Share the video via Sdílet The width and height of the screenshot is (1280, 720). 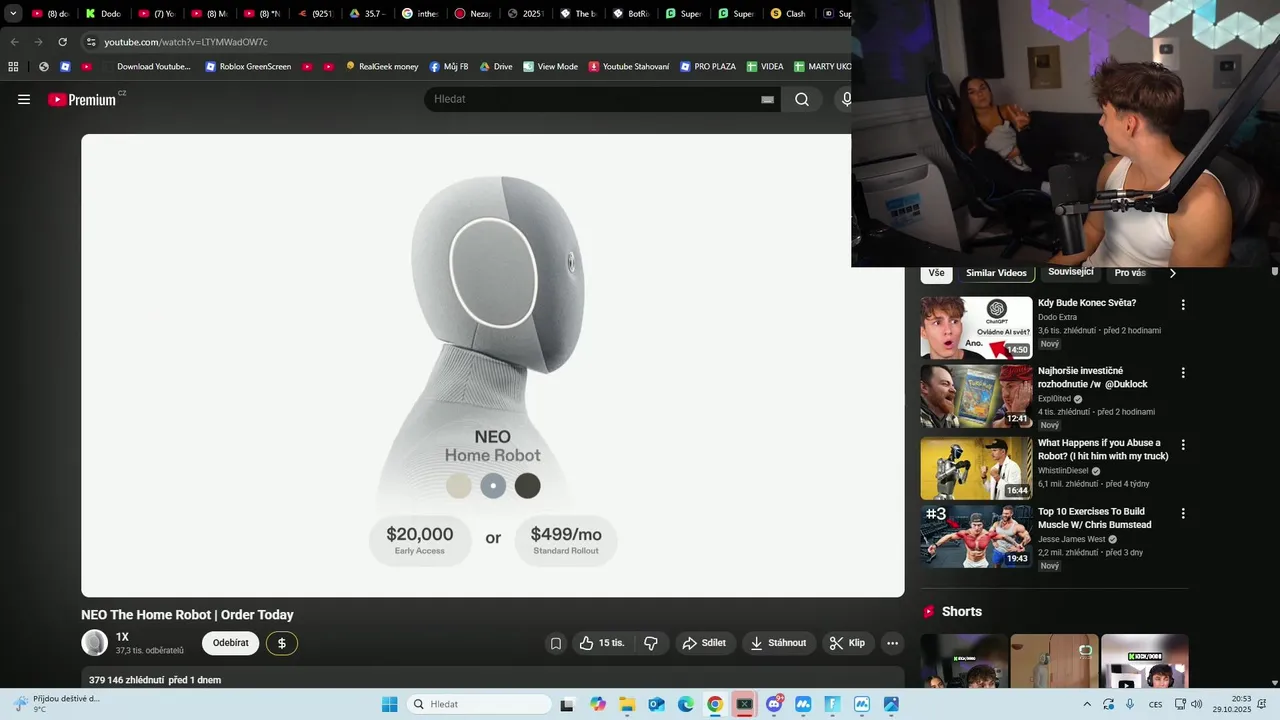705,643
